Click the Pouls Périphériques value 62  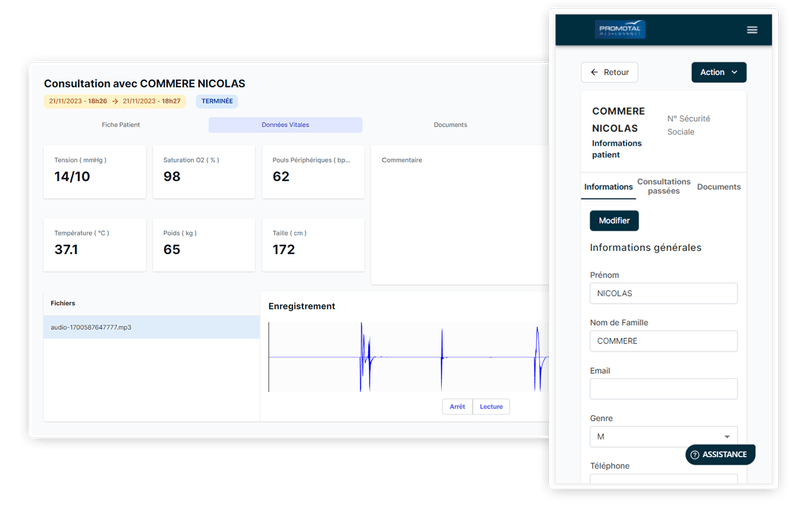[x=281, y=176]
